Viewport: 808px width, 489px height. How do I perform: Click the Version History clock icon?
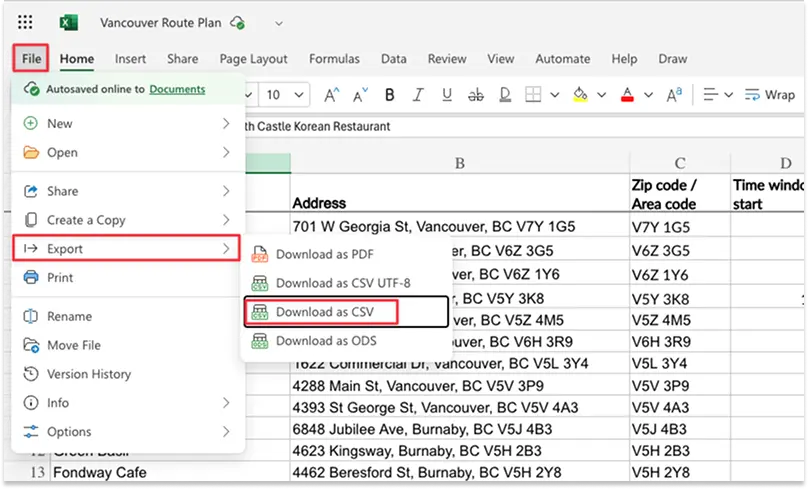point(31,374)
